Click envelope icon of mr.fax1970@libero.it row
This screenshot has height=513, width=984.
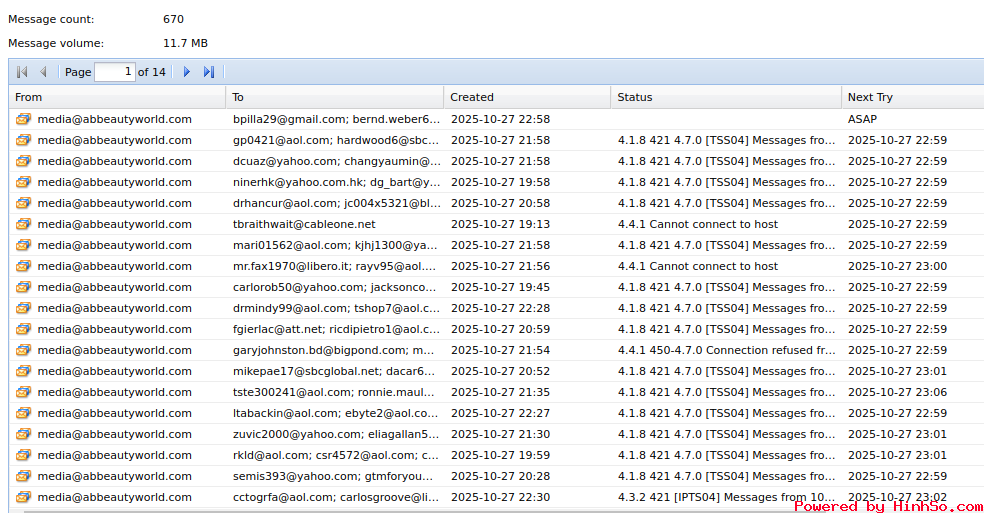click(23, 266)
